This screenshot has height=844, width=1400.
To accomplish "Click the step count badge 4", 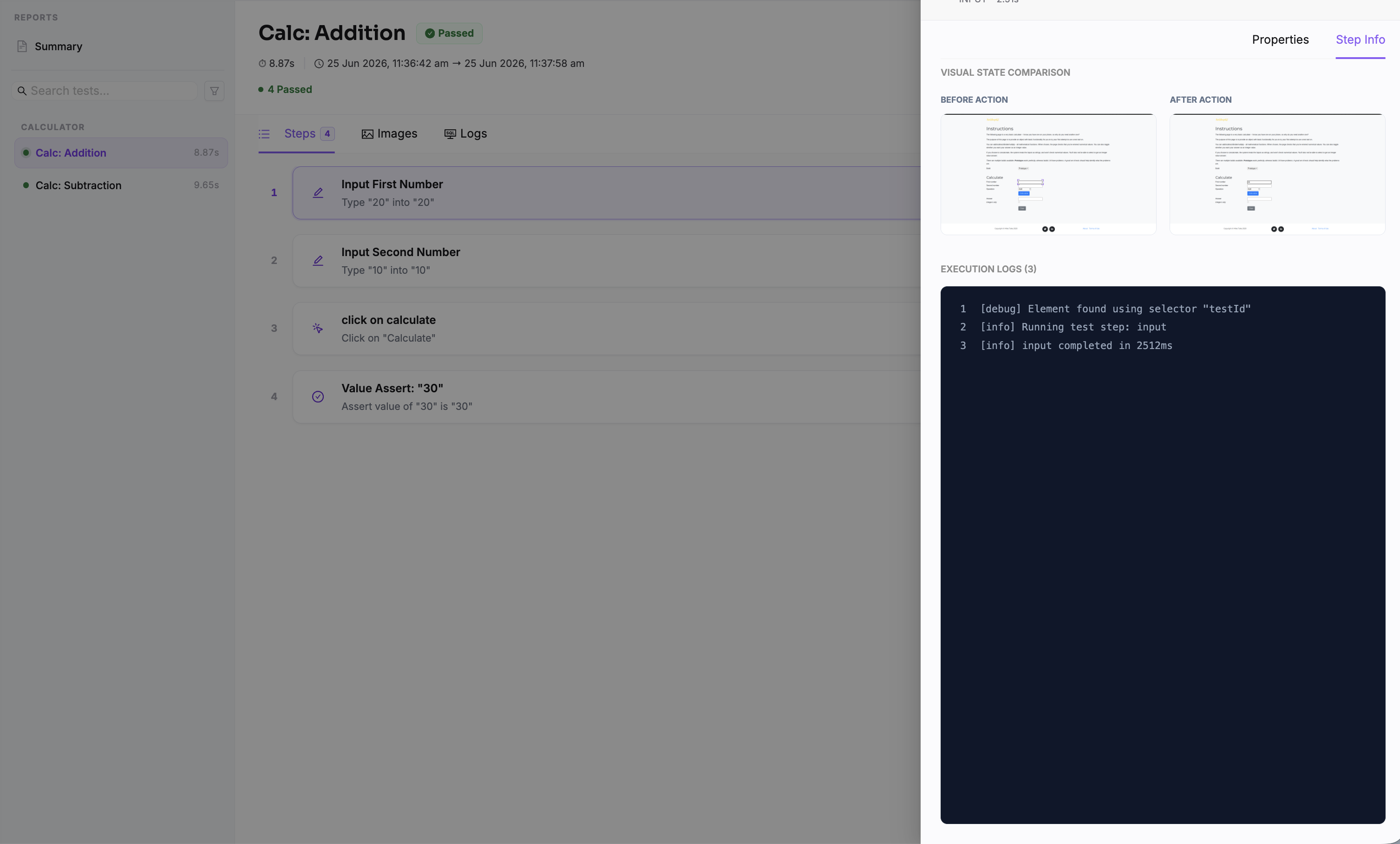I will tap(327, 133).
